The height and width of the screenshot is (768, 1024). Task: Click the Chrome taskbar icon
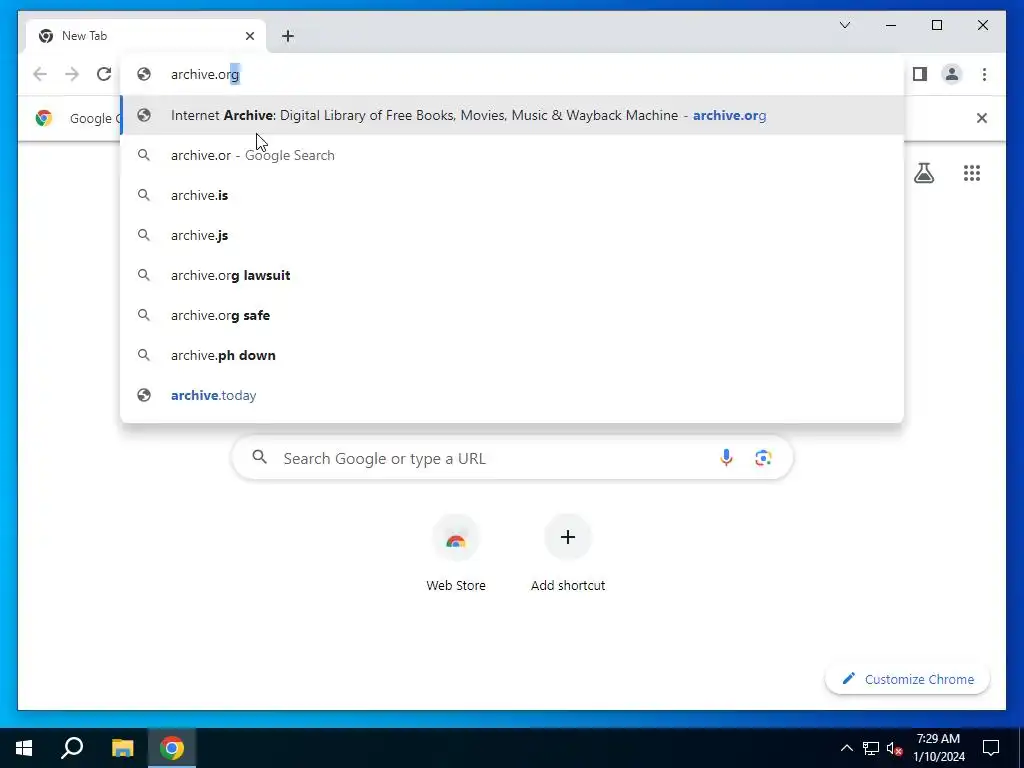(x=172, y=748)
